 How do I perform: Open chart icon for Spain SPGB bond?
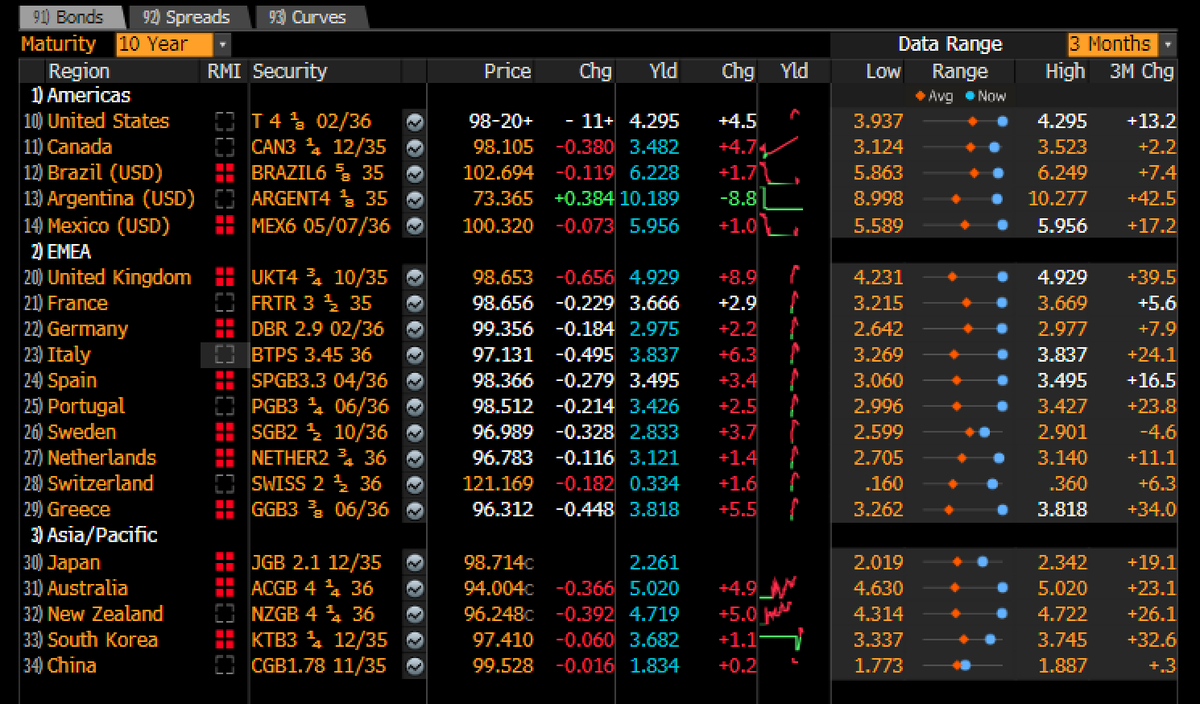point(414,381)
